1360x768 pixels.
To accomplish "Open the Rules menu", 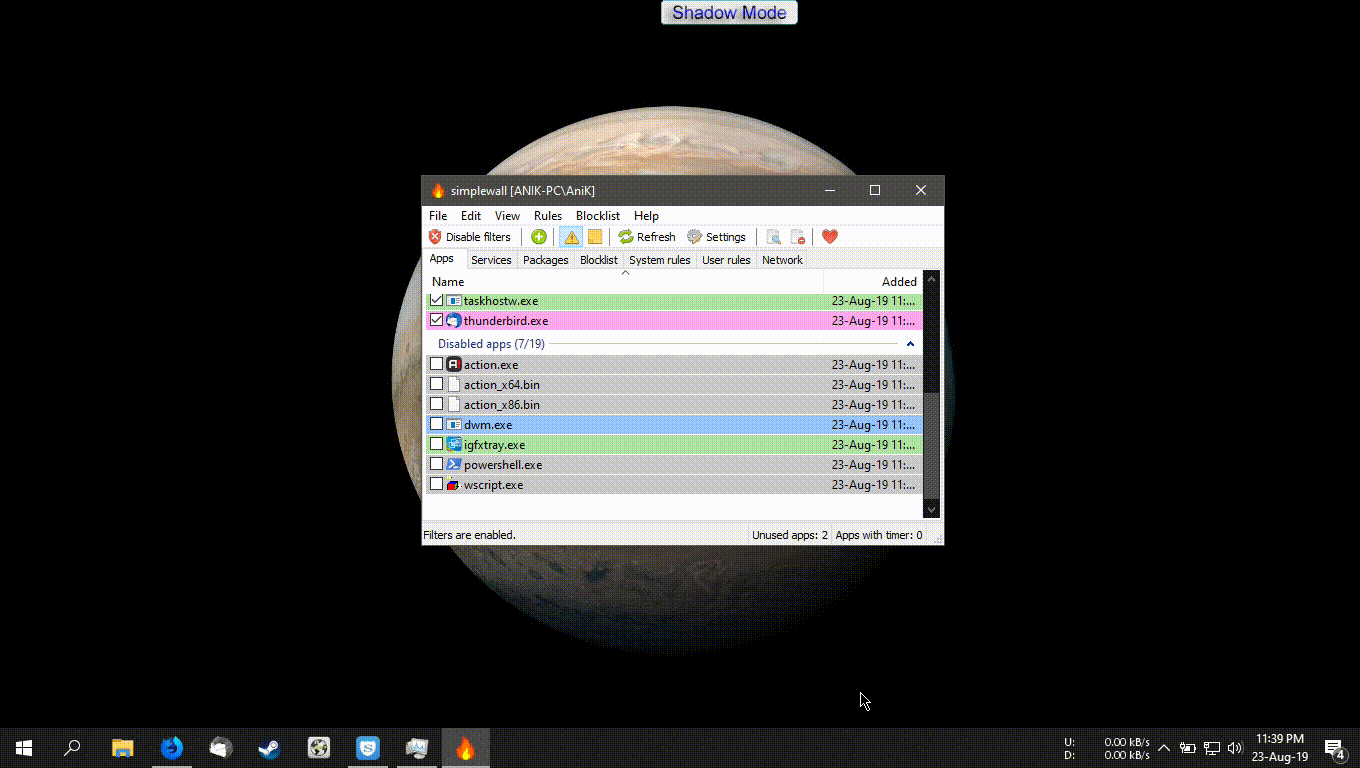I will (548, 216).
